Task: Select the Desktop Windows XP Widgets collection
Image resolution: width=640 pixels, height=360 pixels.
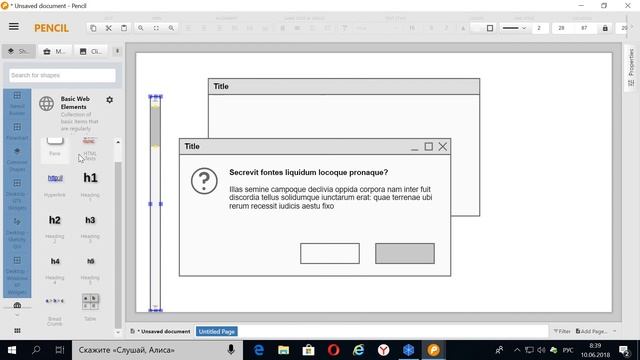Action: pos(17,276)
